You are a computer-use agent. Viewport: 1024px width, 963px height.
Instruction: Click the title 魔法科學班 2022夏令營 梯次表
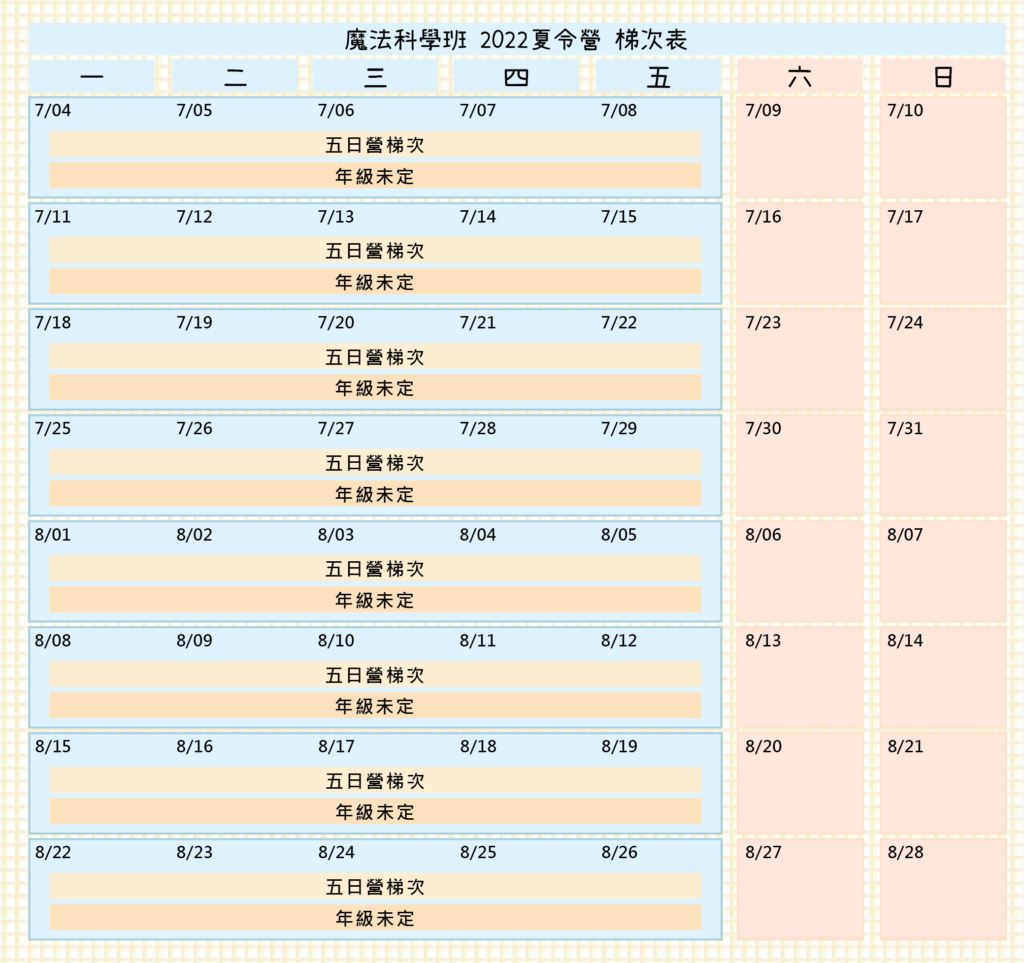click(x=516, y=40)
